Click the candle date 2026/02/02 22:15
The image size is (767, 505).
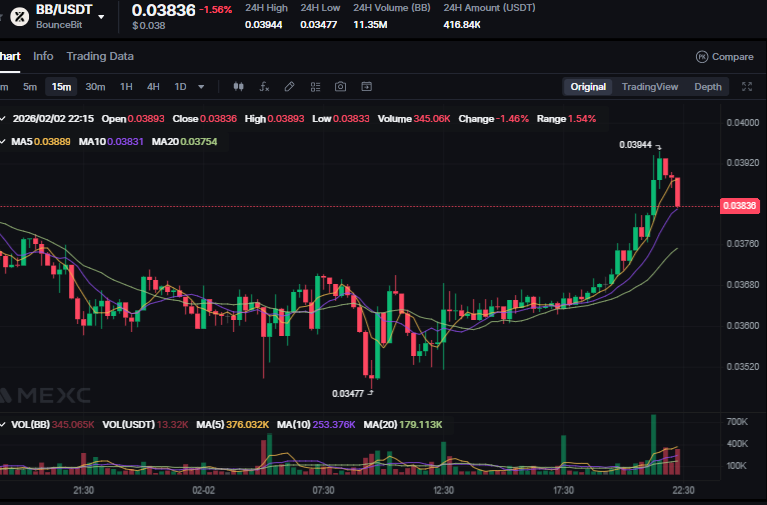[x=53, y=119]
